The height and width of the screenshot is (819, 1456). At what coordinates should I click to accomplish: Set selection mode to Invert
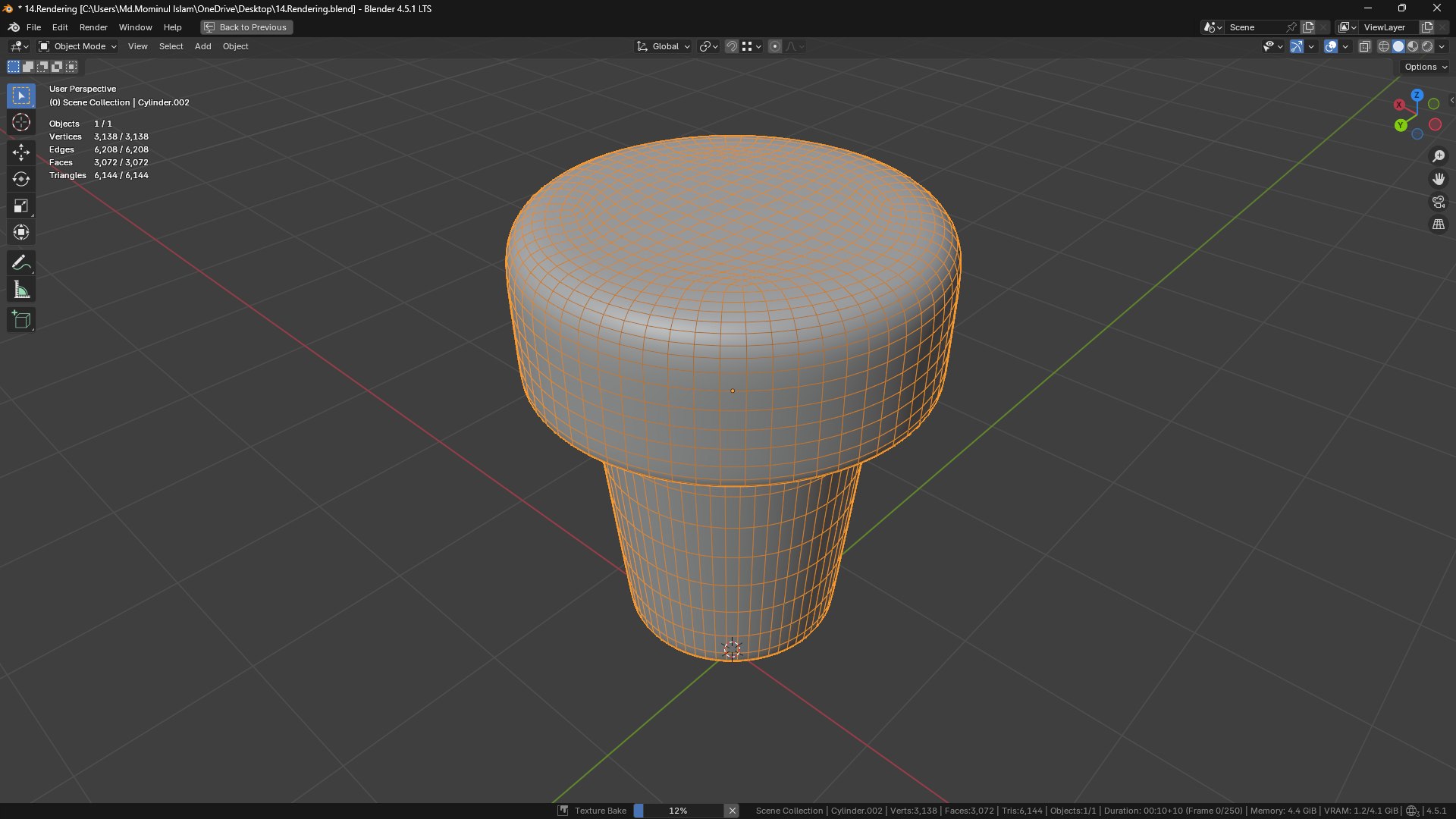pos(57,67)
